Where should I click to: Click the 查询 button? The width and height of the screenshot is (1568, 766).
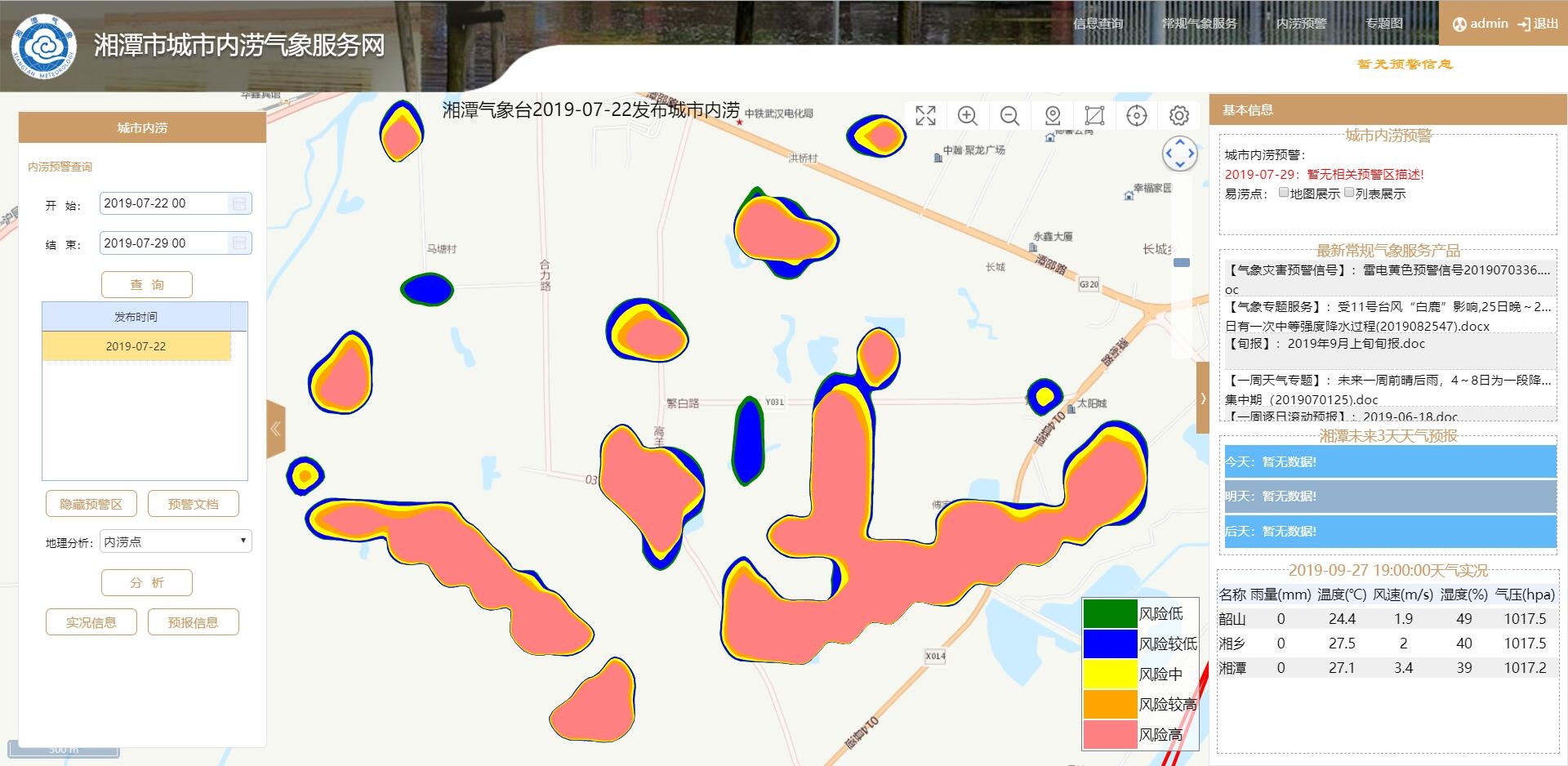click(147, 284)
